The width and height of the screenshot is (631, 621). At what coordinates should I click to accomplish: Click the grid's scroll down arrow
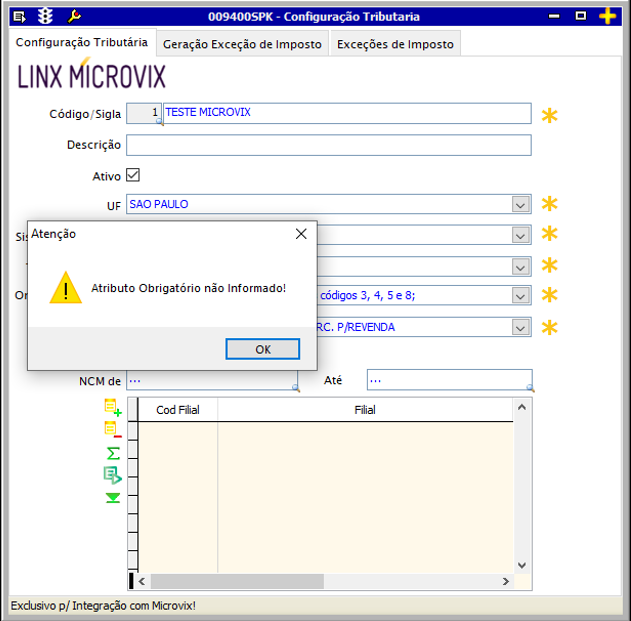pyautogui.click(x=522, y=565)
